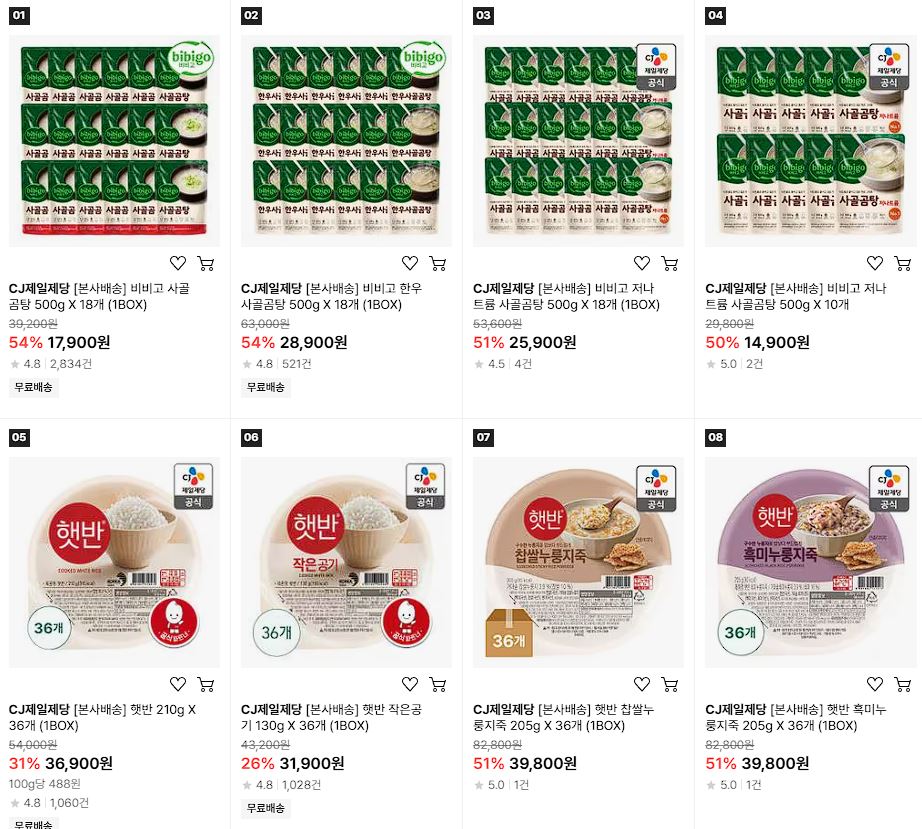This screenshot has height=829, width=922.
Task: View 햇반 작은공기 product image
Action: [346, 562]
